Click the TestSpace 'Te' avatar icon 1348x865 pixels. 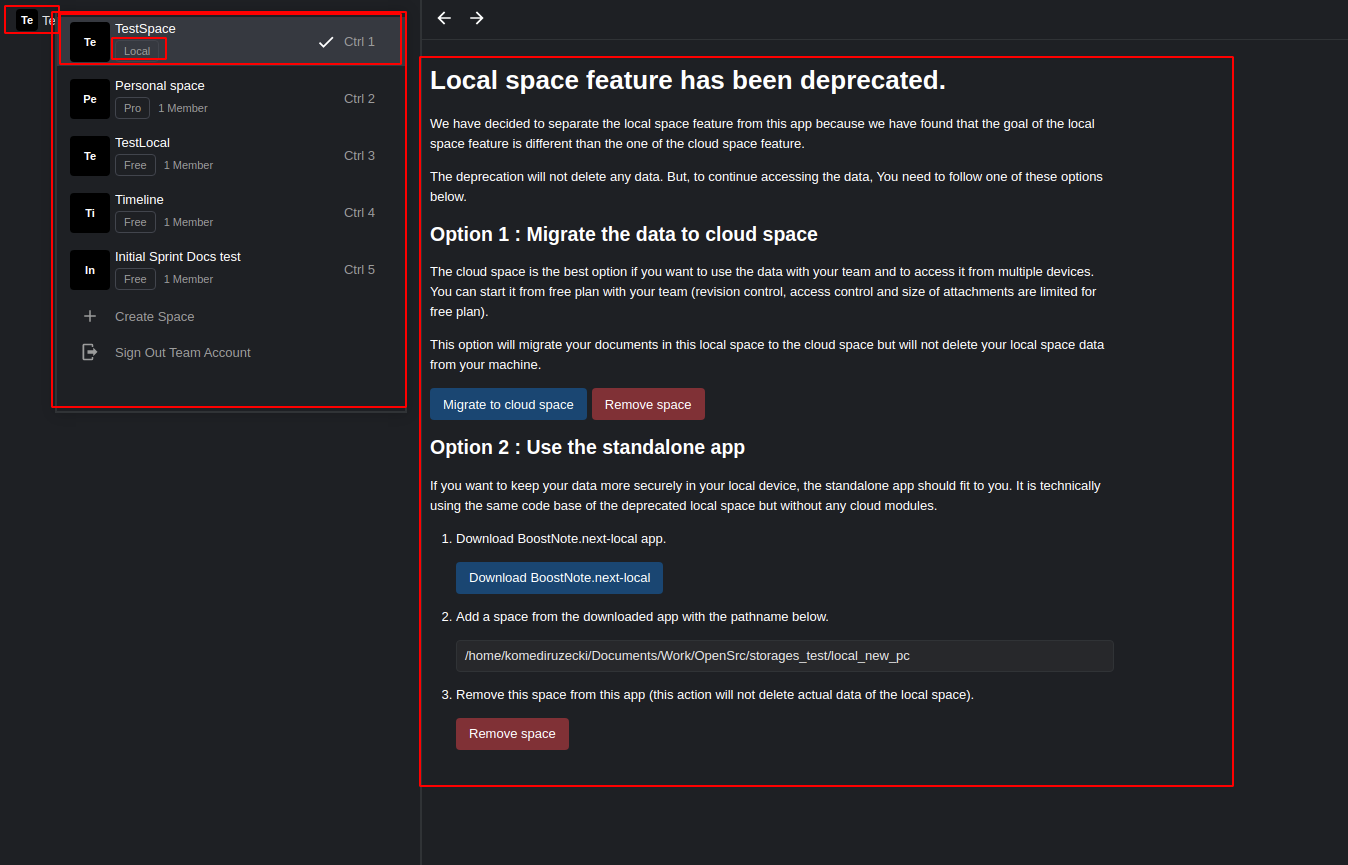[x=90, y=42]
